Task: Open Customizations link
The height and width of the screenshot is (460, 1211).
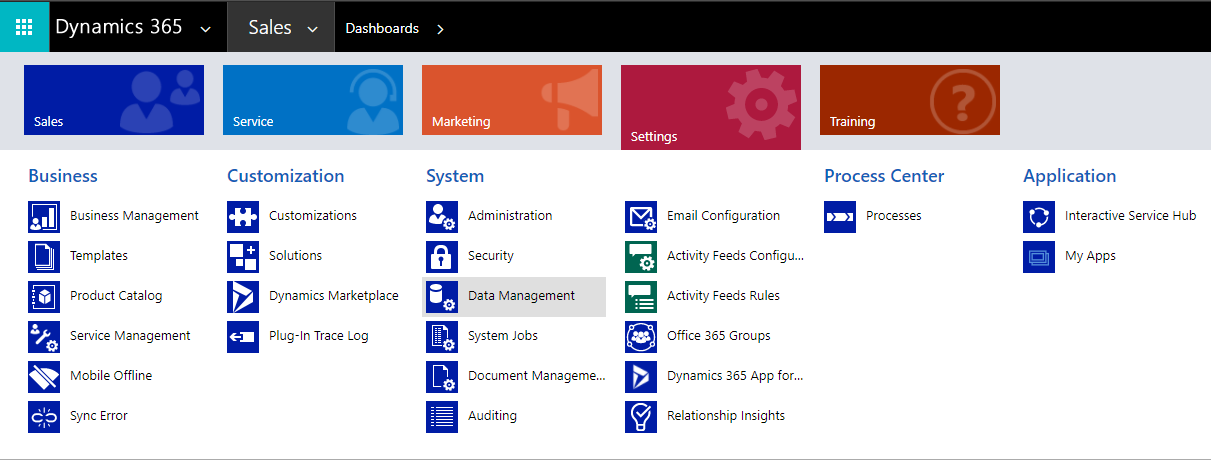Action: tap(313, 215)
